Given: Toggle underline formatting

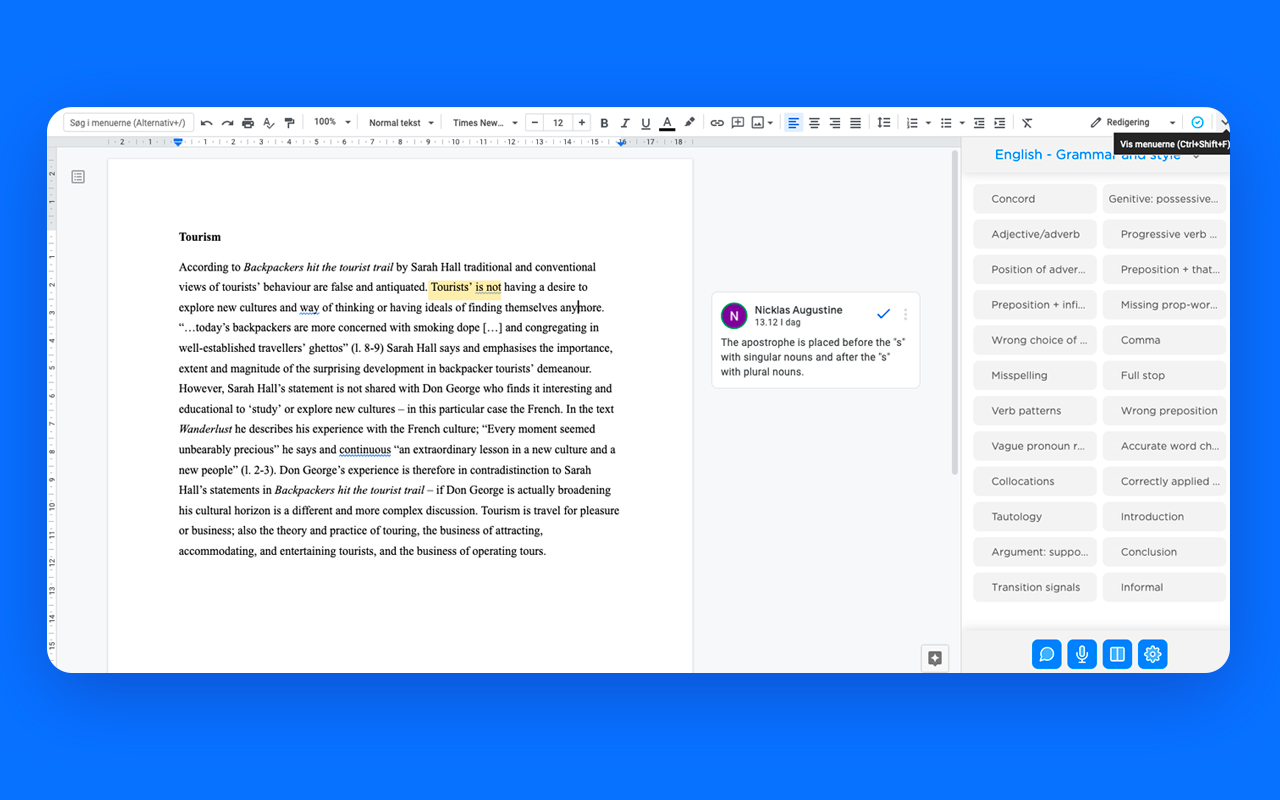Looking at the screenshot, I should click(646, 123).
